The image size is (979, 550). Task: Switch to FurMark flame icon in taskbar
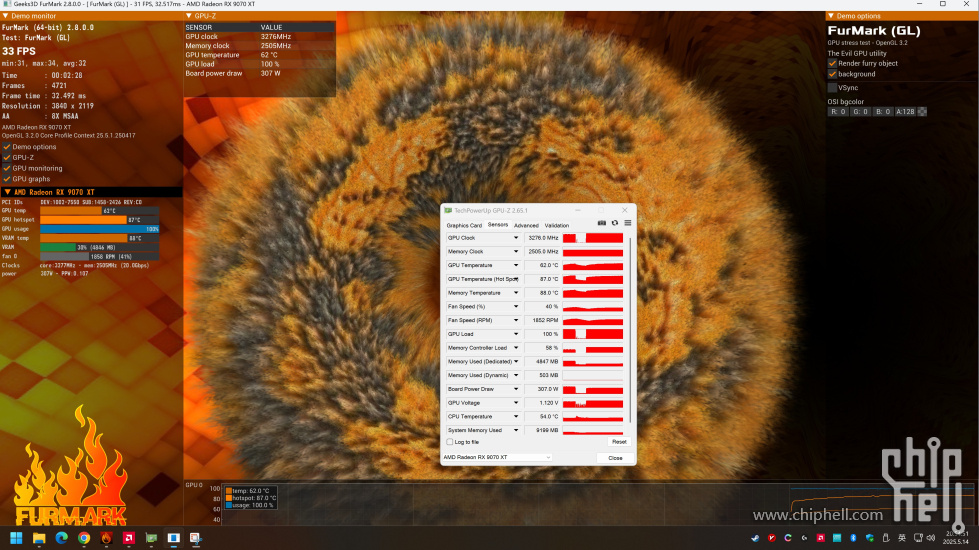106,538
